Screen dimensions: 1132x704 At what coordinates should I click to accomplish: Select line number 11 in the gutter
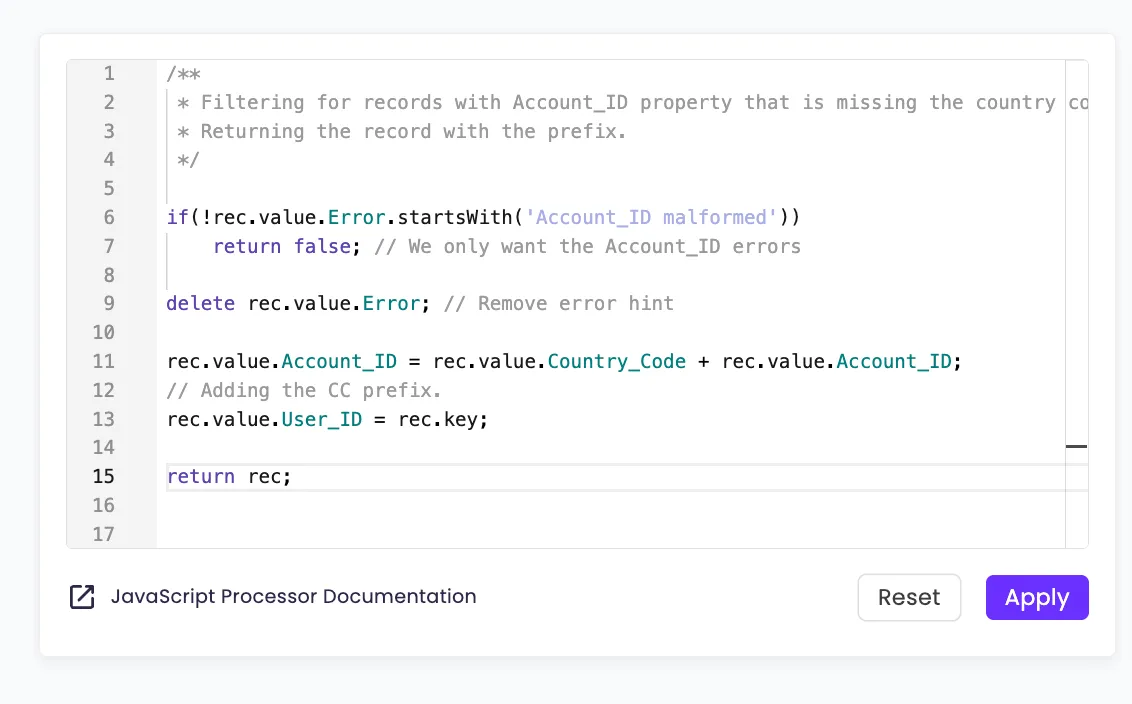pos(104,361)
